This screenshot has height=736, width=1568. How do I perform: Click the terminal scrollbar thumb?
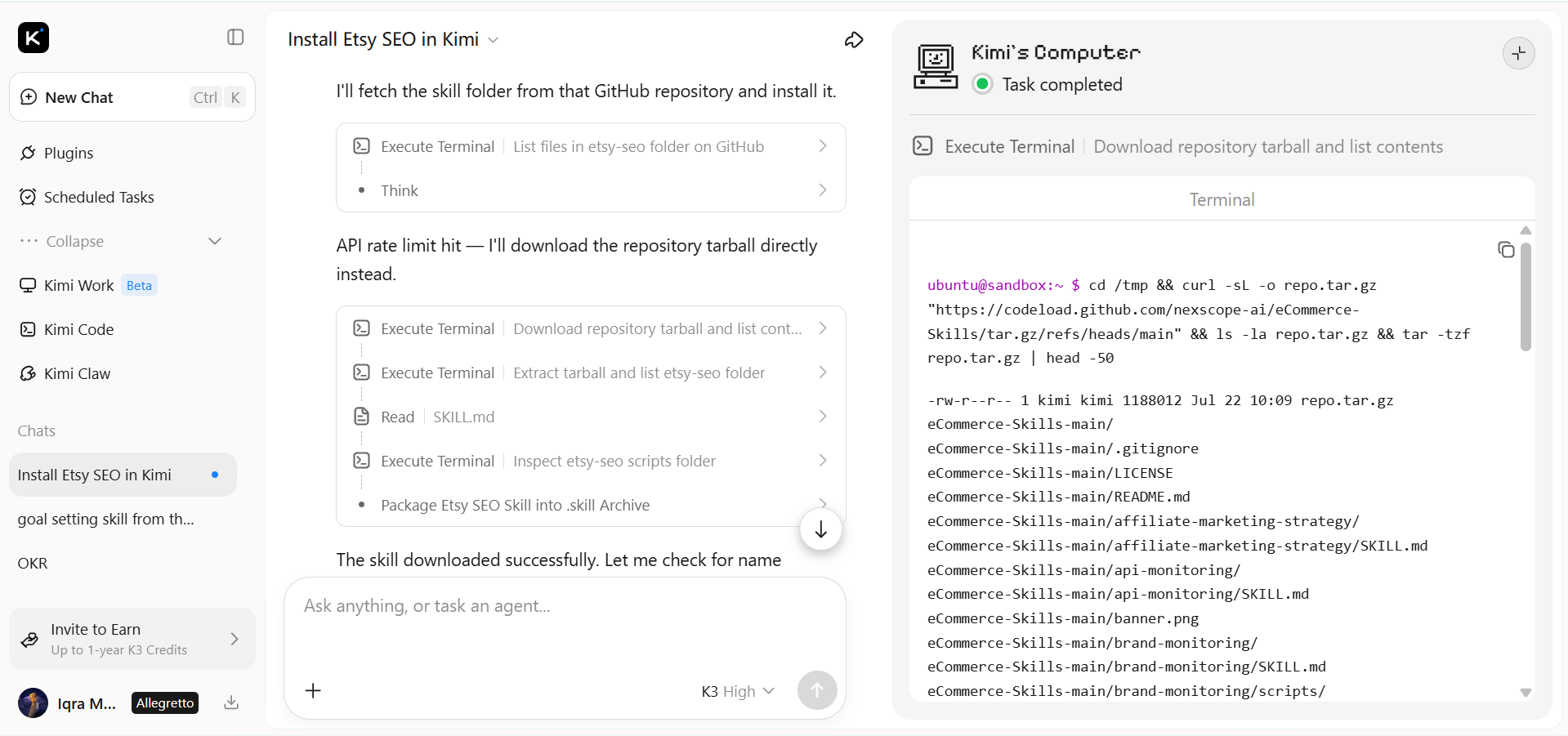click(x=1526, y=297)
